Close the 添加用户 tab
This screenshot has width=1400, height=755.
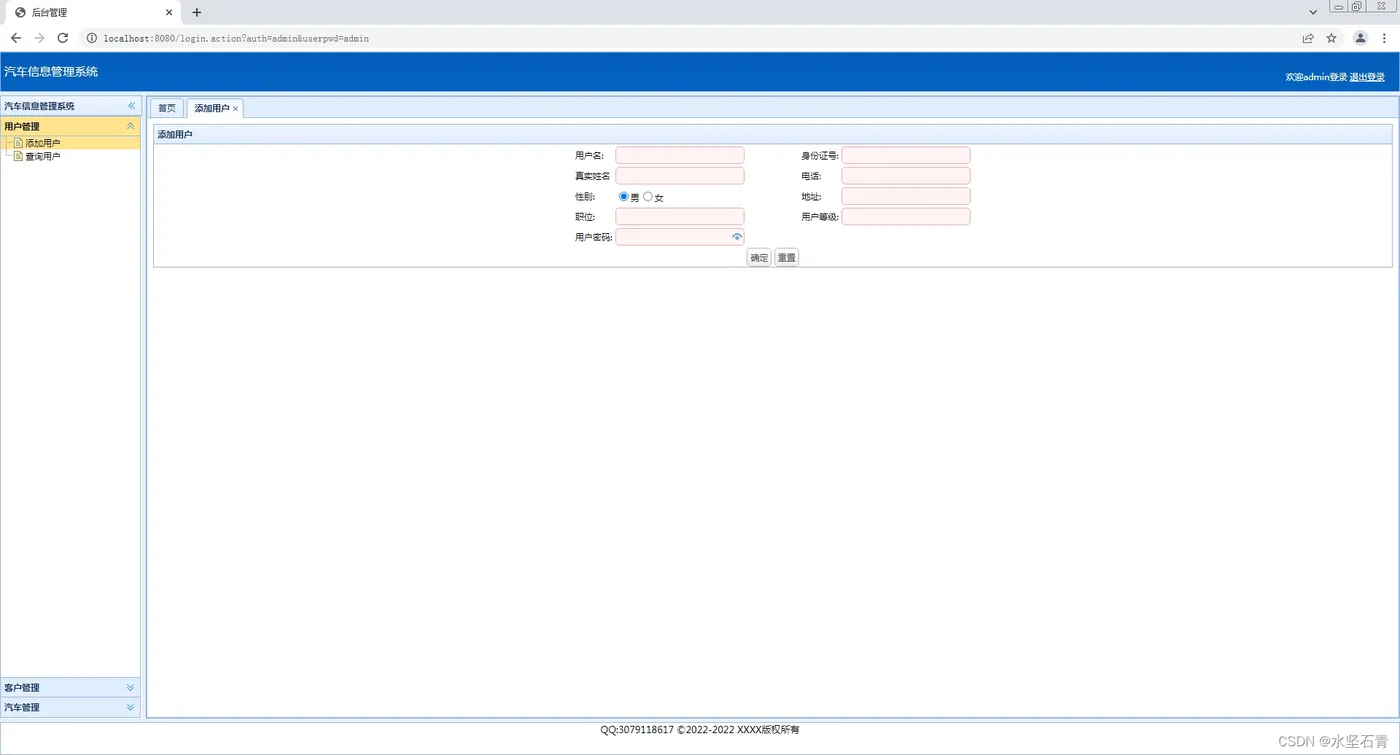(236, 108)
